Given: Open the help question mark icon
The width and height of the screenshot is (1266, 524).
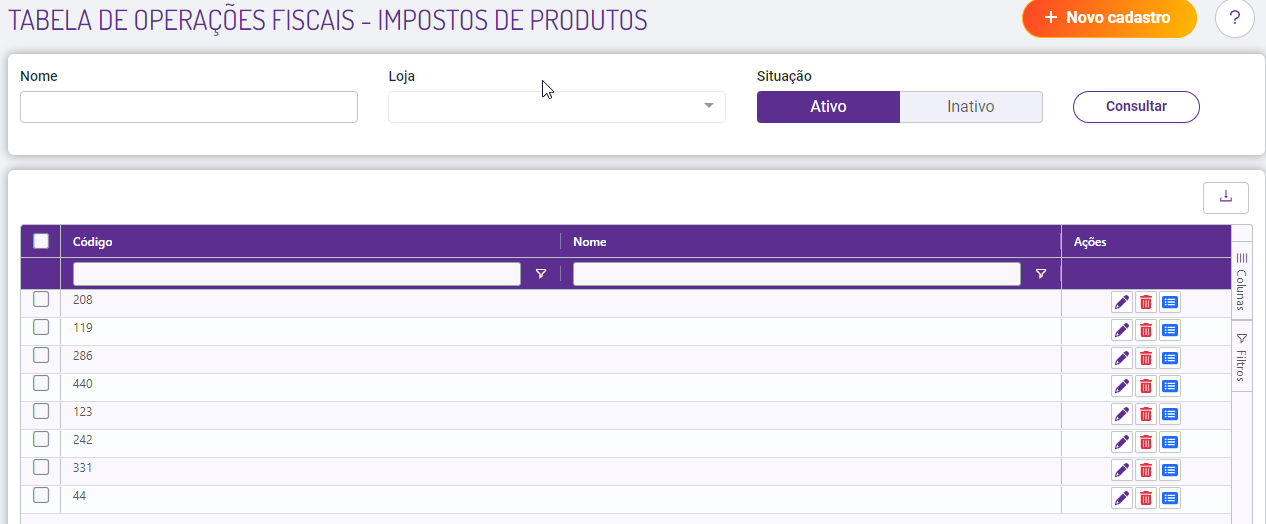Looking at the screenshot, I should [x=1234, y=19].
